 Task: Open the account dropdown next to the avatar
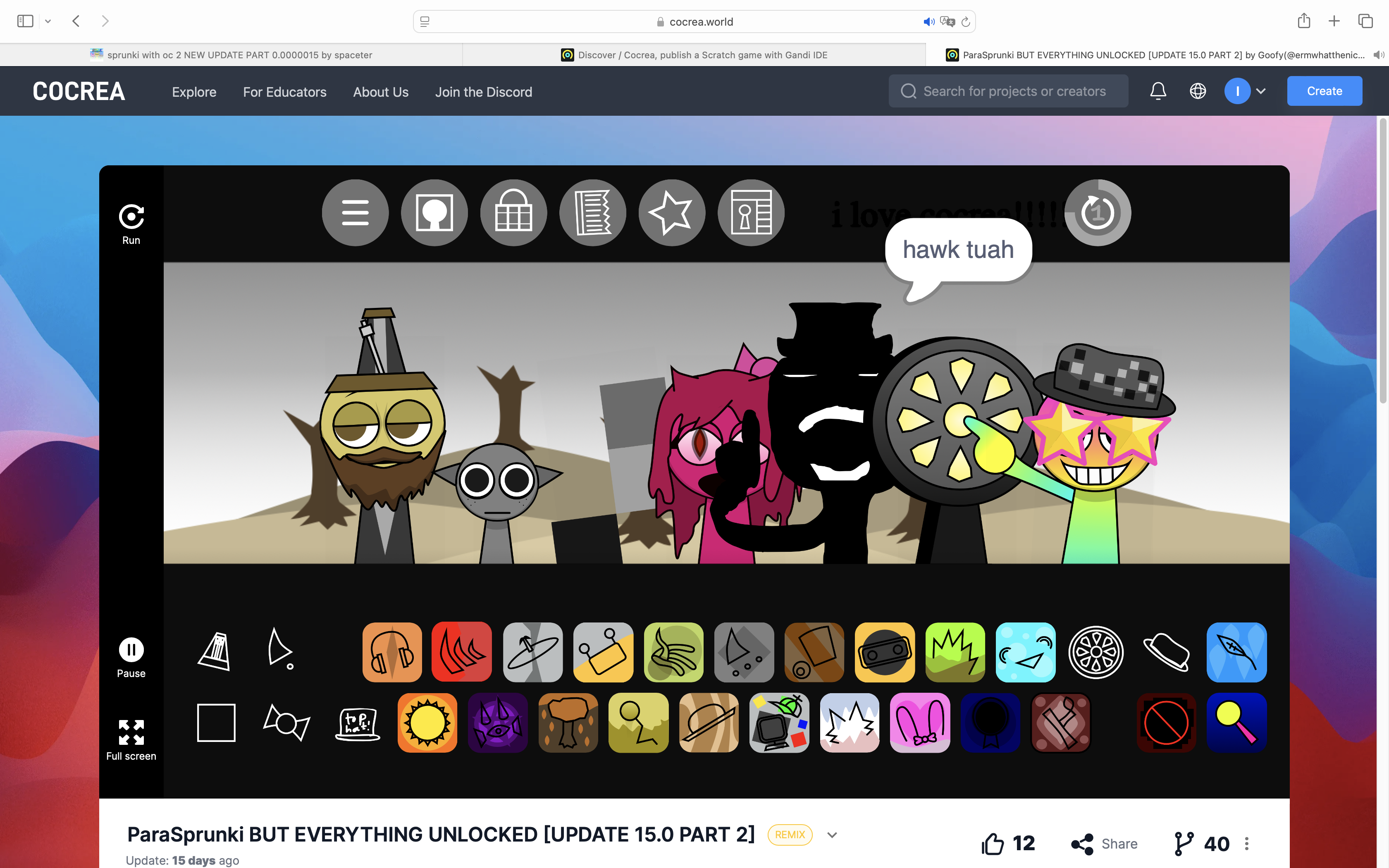pyautogui.click(x=1262, y=91)
